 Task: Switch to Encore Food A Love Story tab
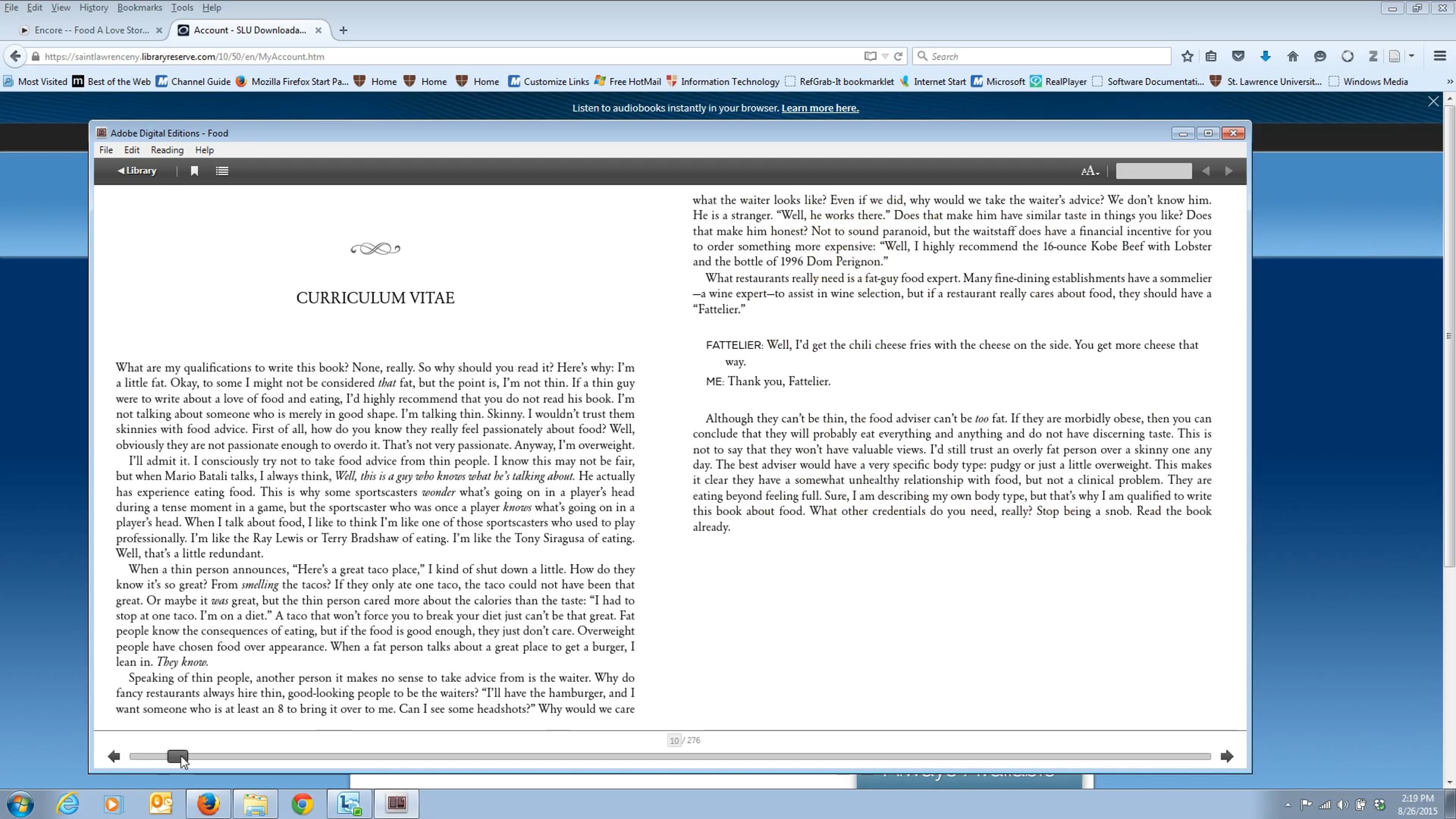pos(91,30)
